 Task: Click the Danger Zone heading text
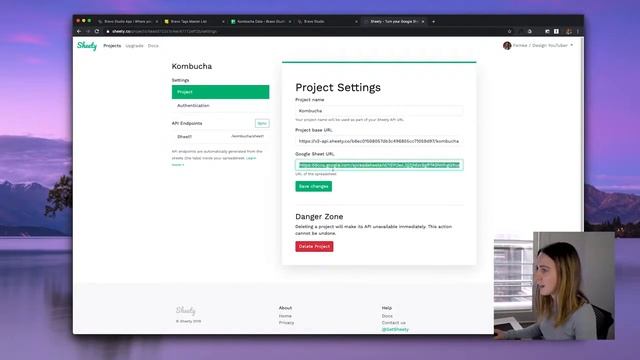pos(319,216)
